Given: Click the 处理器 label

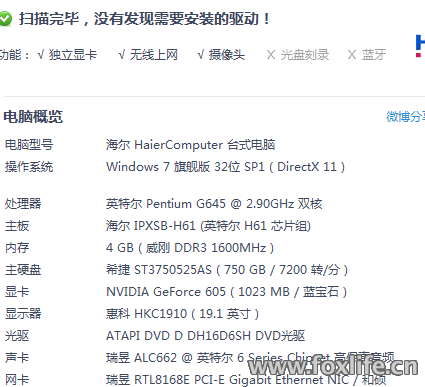Looking at the screenshot, I should pyautogui.click(x=23, y=203).
